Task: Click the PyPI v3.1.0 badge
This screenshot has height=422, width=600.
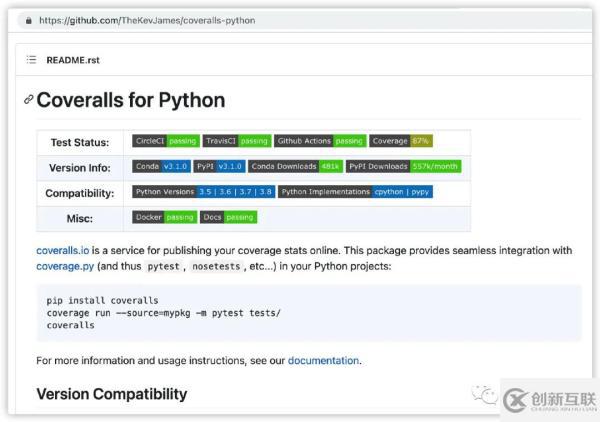Action: pyautogui.click(x=219, y=166)
